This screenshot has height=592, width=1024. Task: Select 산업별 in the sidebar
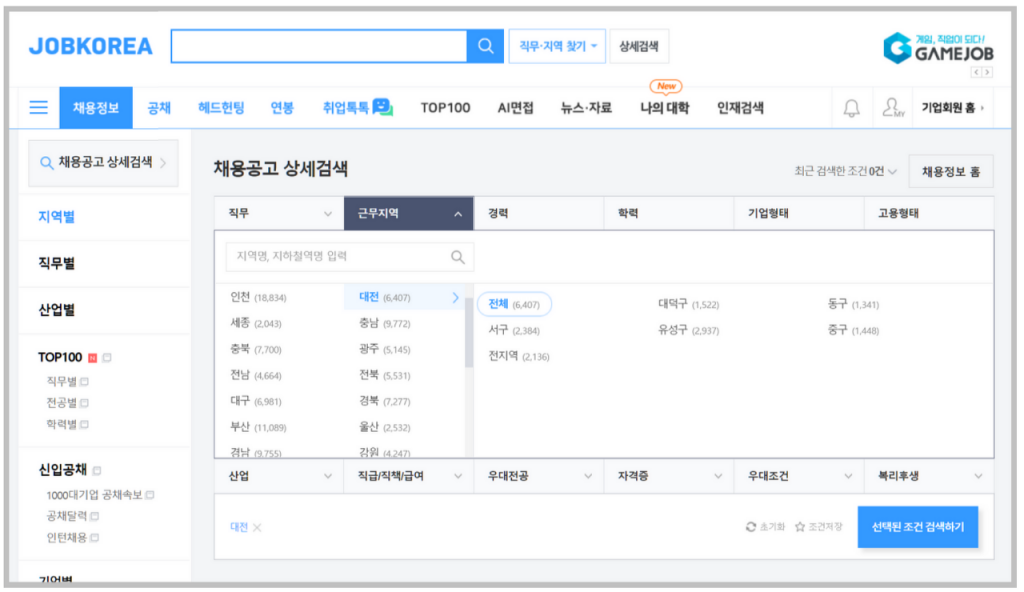pyautogui.click(x=56, y=310)
